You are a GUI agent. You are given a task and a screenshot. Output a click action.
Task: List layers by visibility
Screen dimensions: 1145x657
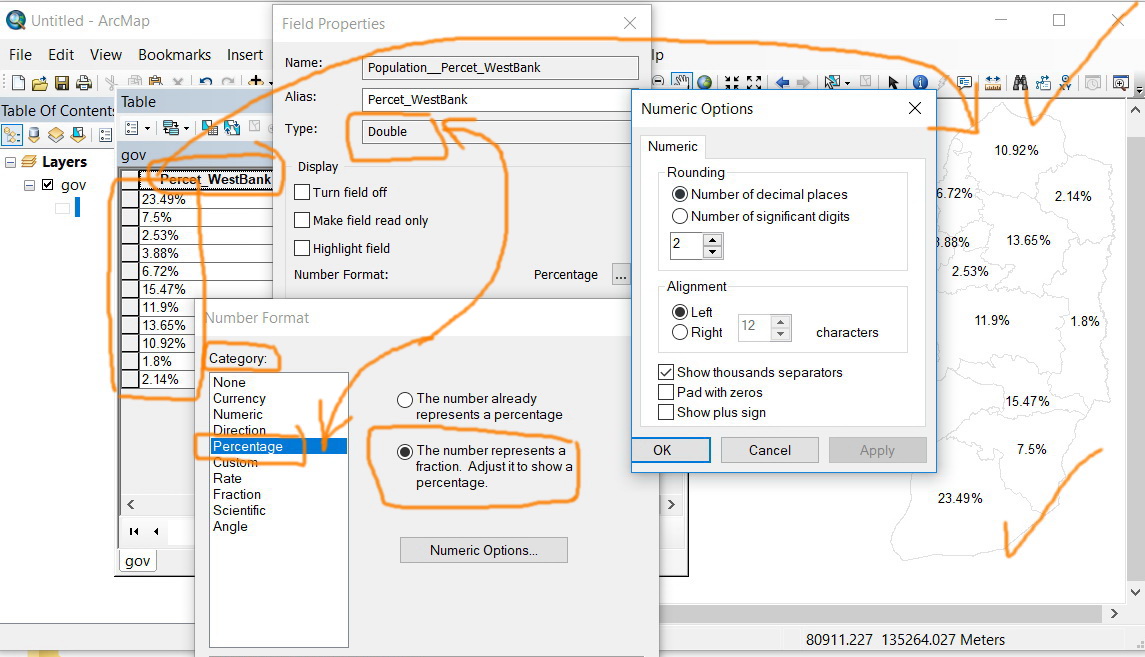[55, 134]
